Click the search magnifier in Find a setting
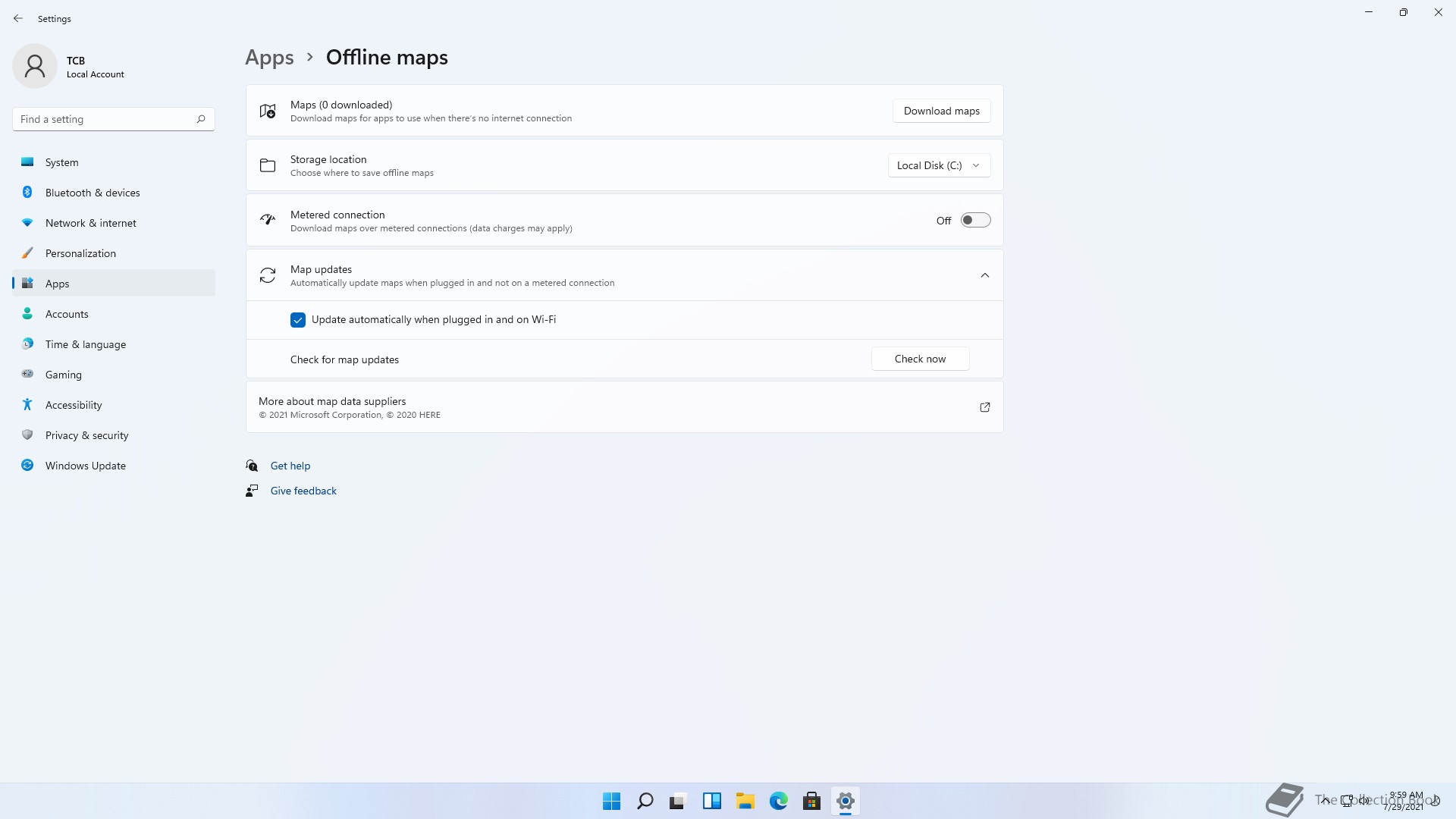1456x819 pixels. coord(201,119)
